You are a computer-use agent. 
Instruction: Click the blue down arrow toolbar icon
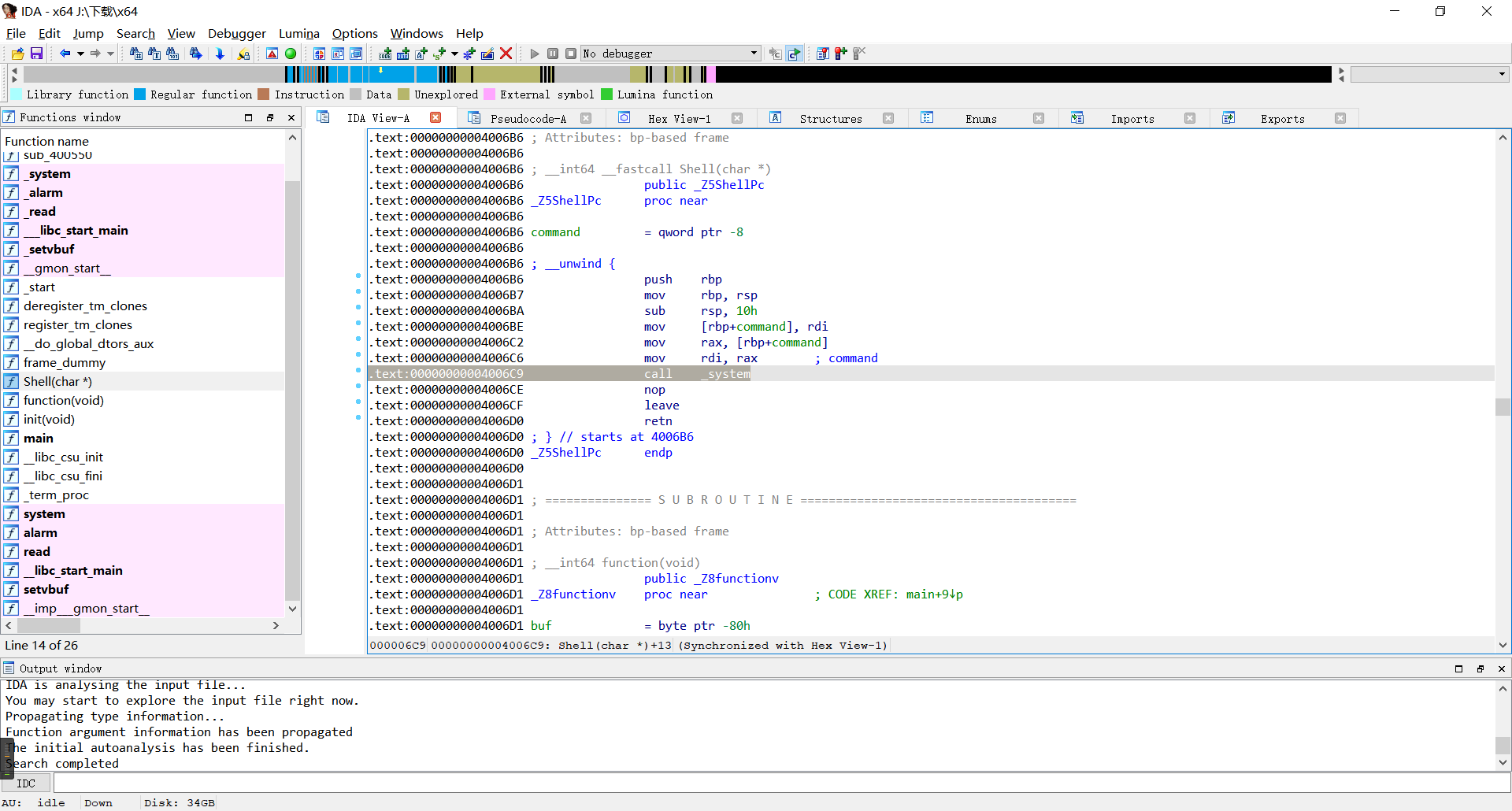220,54
